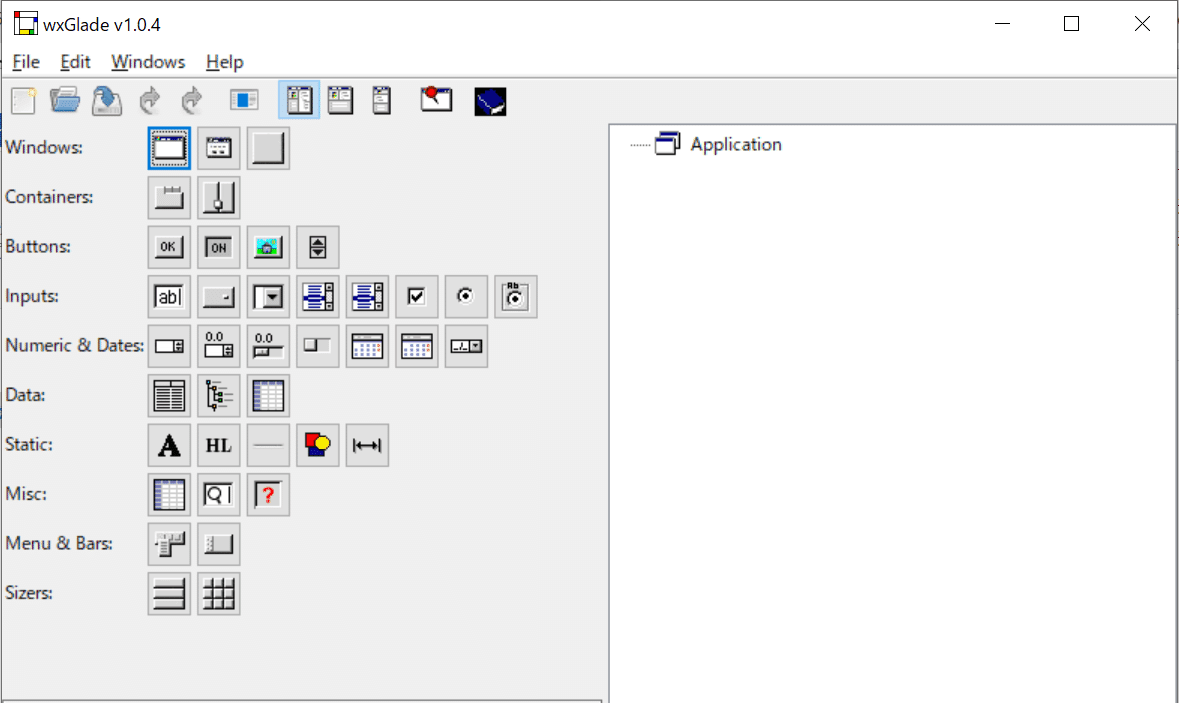1179x703 pixels.
Task: Open the File menu
Action: pos(26,62)
